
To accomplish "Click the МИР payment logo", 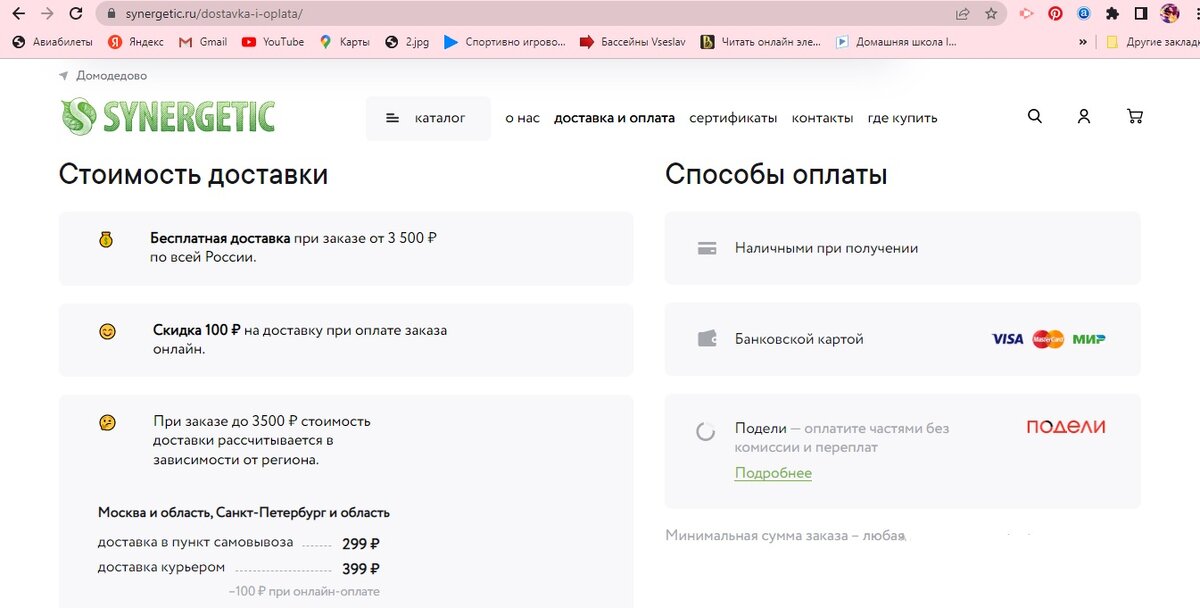I will pyautogui.click(x=1090, y=339).
